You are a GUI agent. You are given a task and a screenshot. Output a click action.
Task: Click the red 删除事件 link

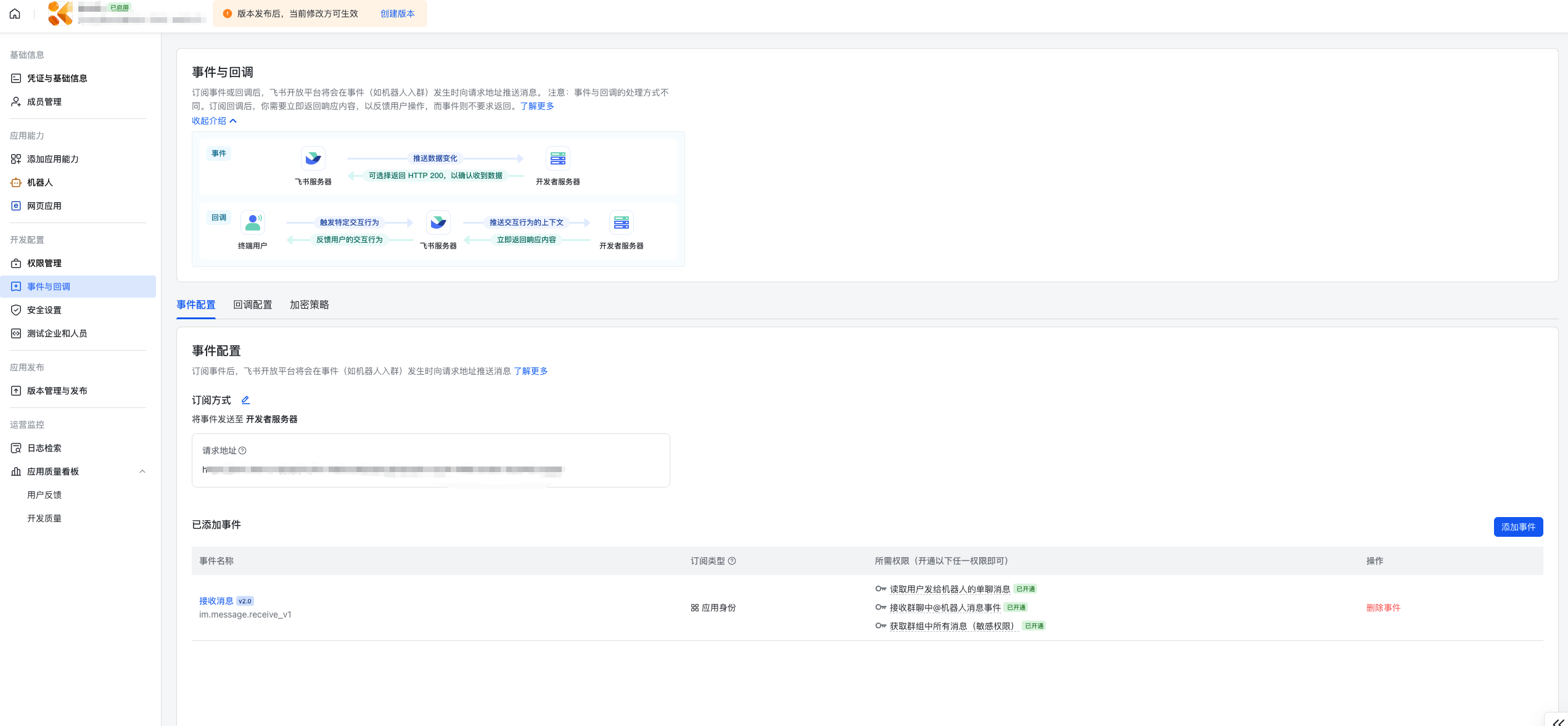[1383, 608]
